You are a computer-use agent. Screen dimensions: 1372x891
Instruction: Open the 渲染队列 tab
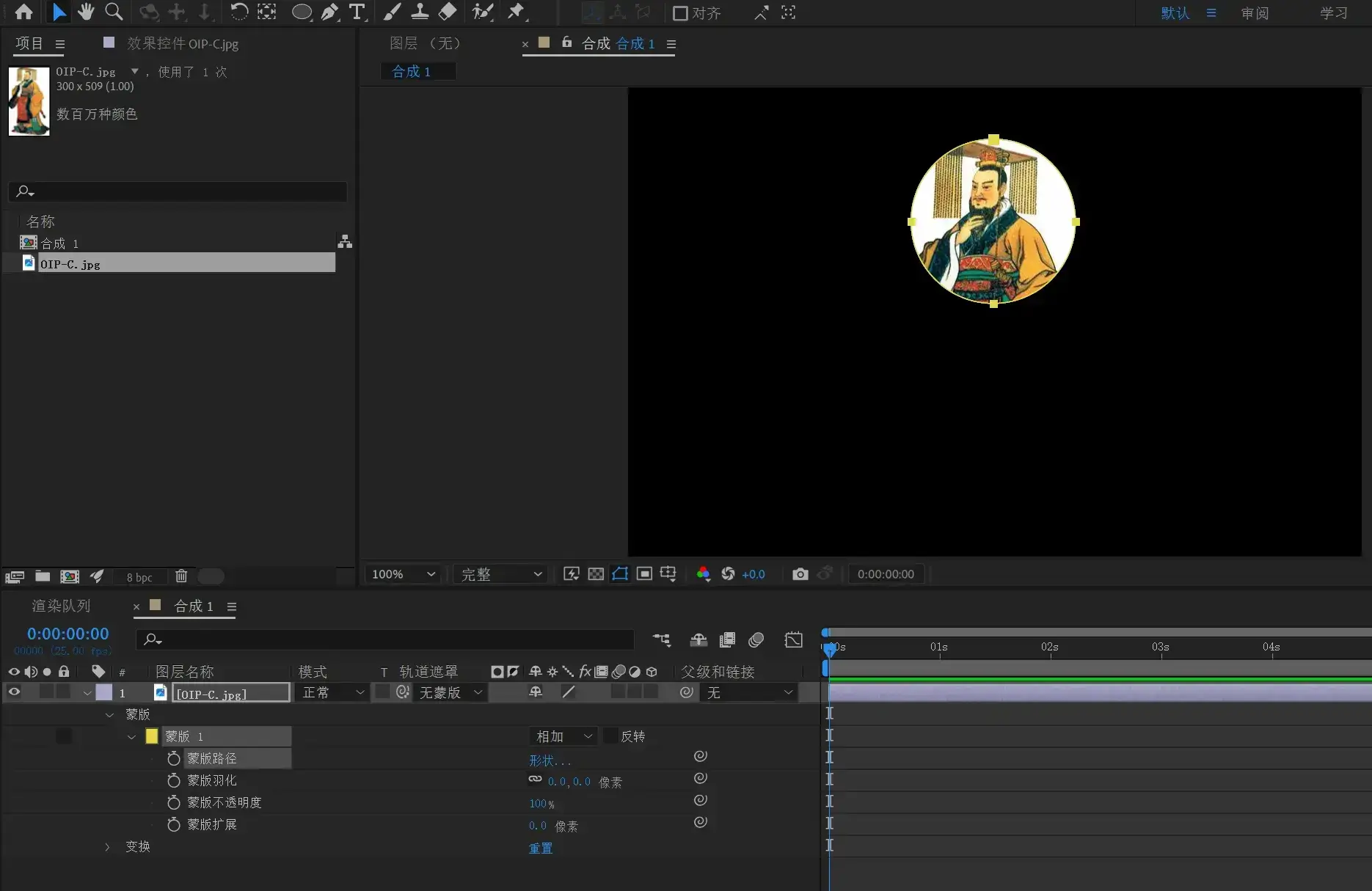click(x=61, y=606)
